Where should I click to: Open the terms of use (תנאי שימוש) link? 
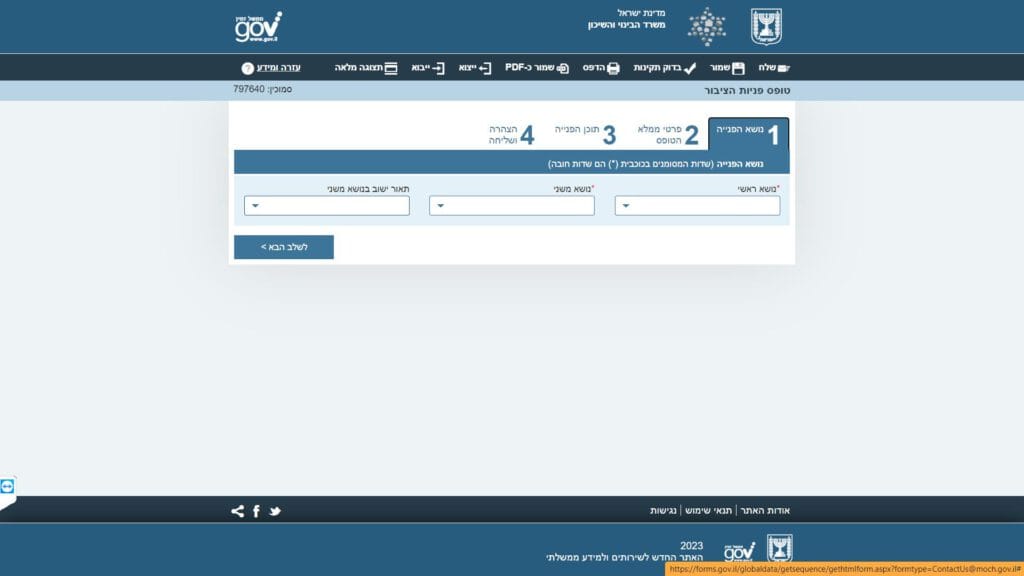708,511
